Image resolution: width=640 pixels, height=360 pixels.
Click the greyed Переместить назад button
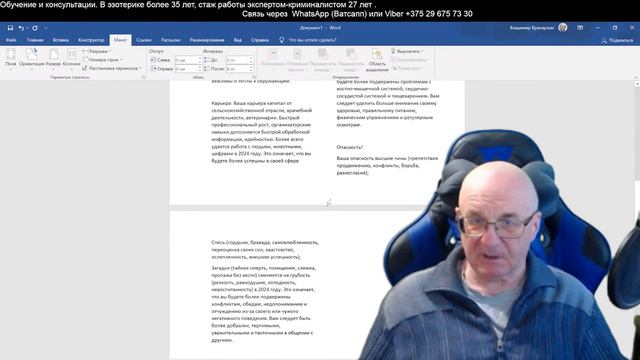351,60
